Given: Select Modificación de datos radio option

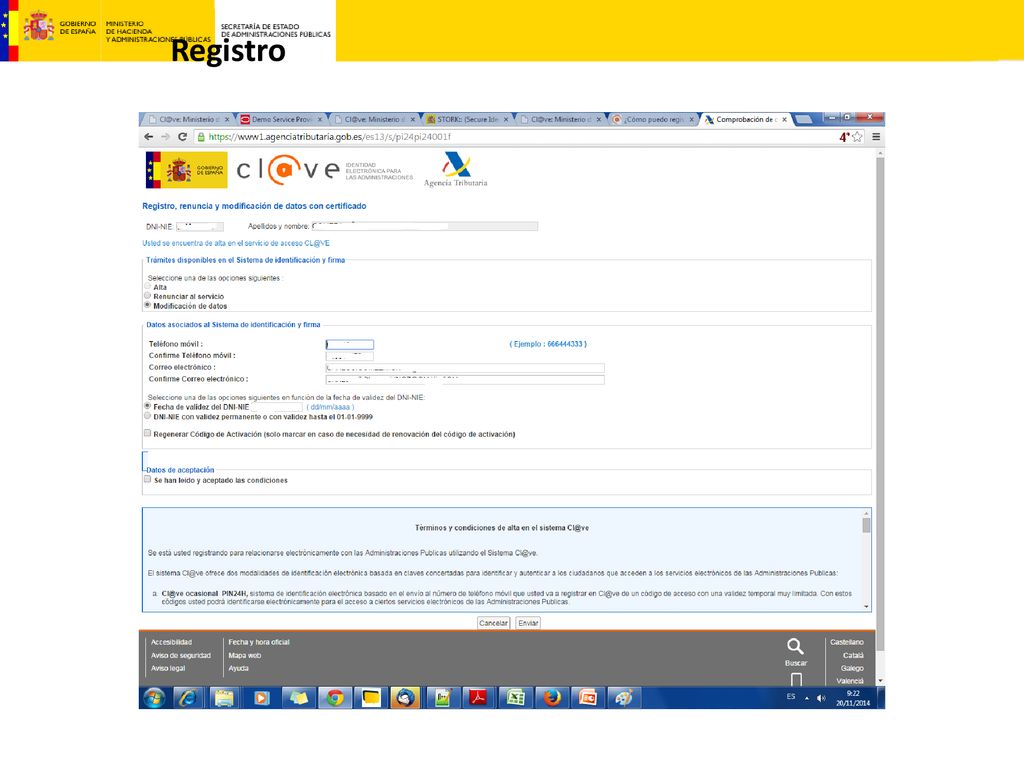Looking at the screenshot, I should (x=148, y=305).
